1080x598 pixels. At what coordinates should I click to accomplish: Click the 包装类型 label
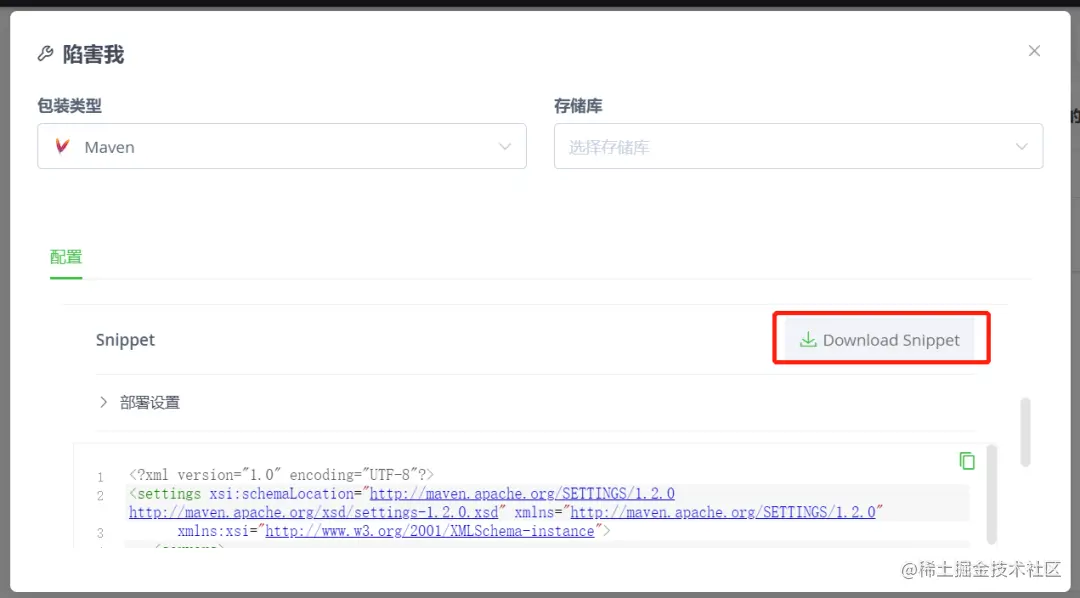(x=70, y=106)
